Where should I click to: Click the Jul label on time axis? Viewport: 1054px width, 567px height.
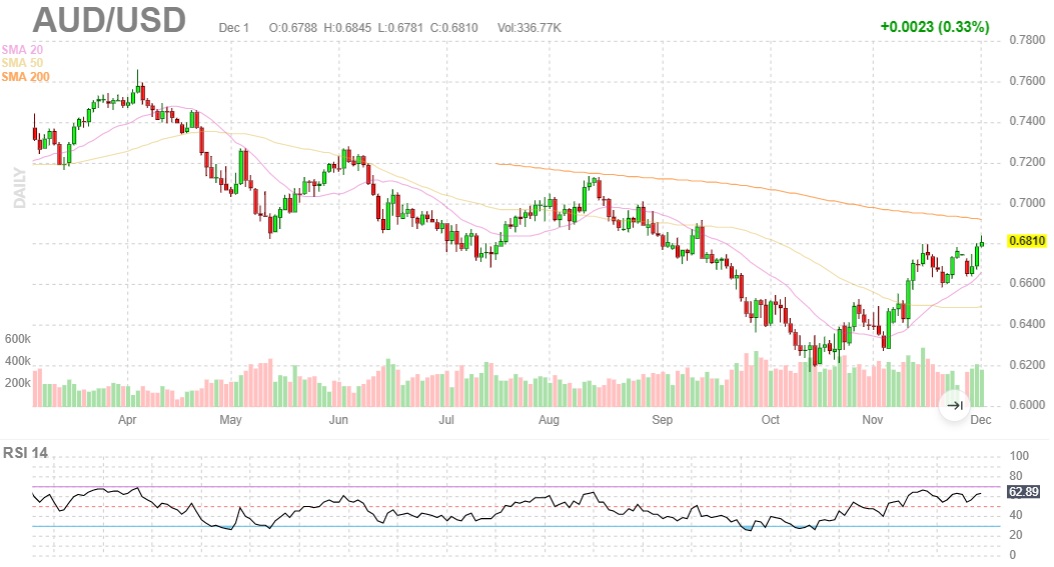446,420
